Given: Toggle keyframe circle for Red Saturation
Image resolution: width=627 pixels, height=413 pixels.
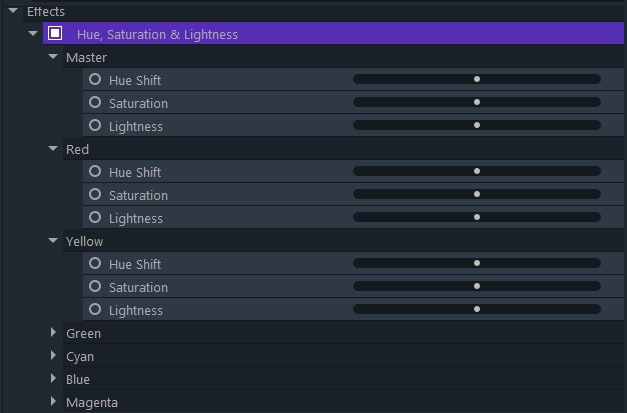Looking at the screenshot, I should pos(95,194).
